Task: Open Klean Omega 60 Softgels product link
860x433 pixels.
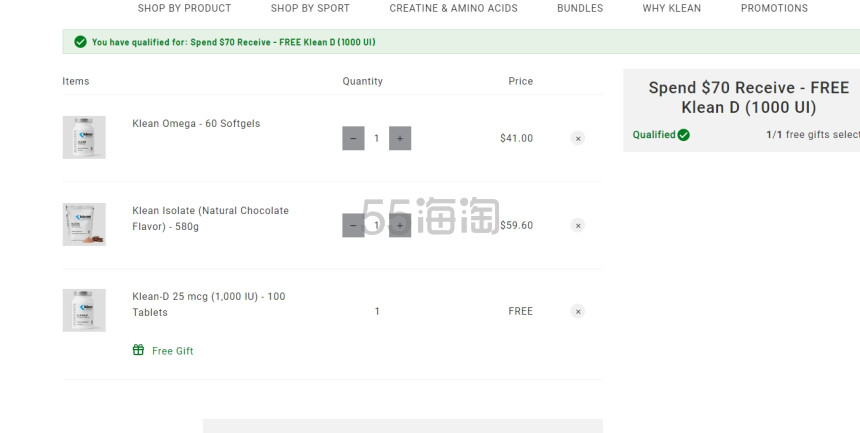Action: (196, 124)
